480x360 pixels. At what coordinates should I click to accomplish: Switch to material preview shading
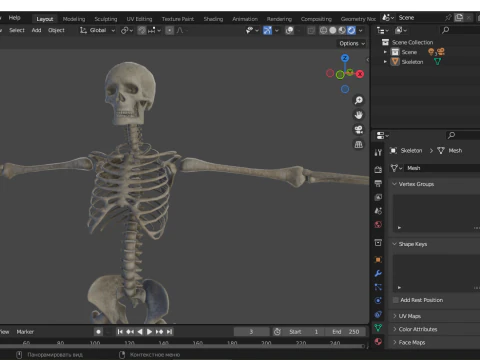(342, 31)
